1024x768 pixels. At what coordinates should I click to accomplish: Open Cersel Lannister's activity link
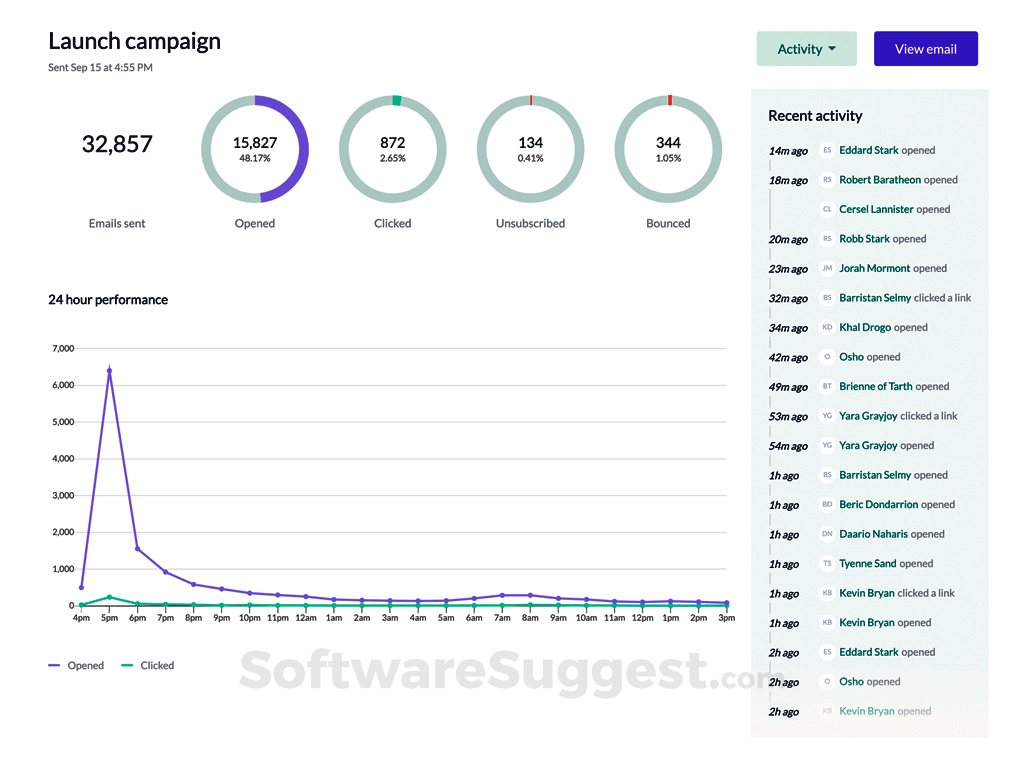coord(876,209)
